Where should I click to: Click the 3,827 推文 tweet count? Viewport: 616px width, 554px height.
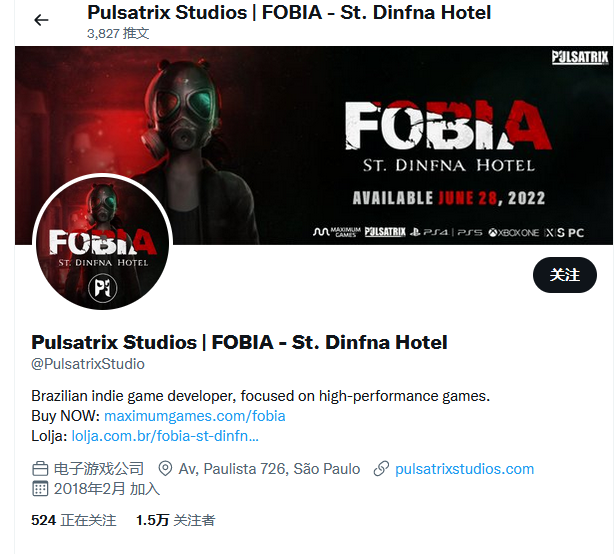(x=118, y=34)
